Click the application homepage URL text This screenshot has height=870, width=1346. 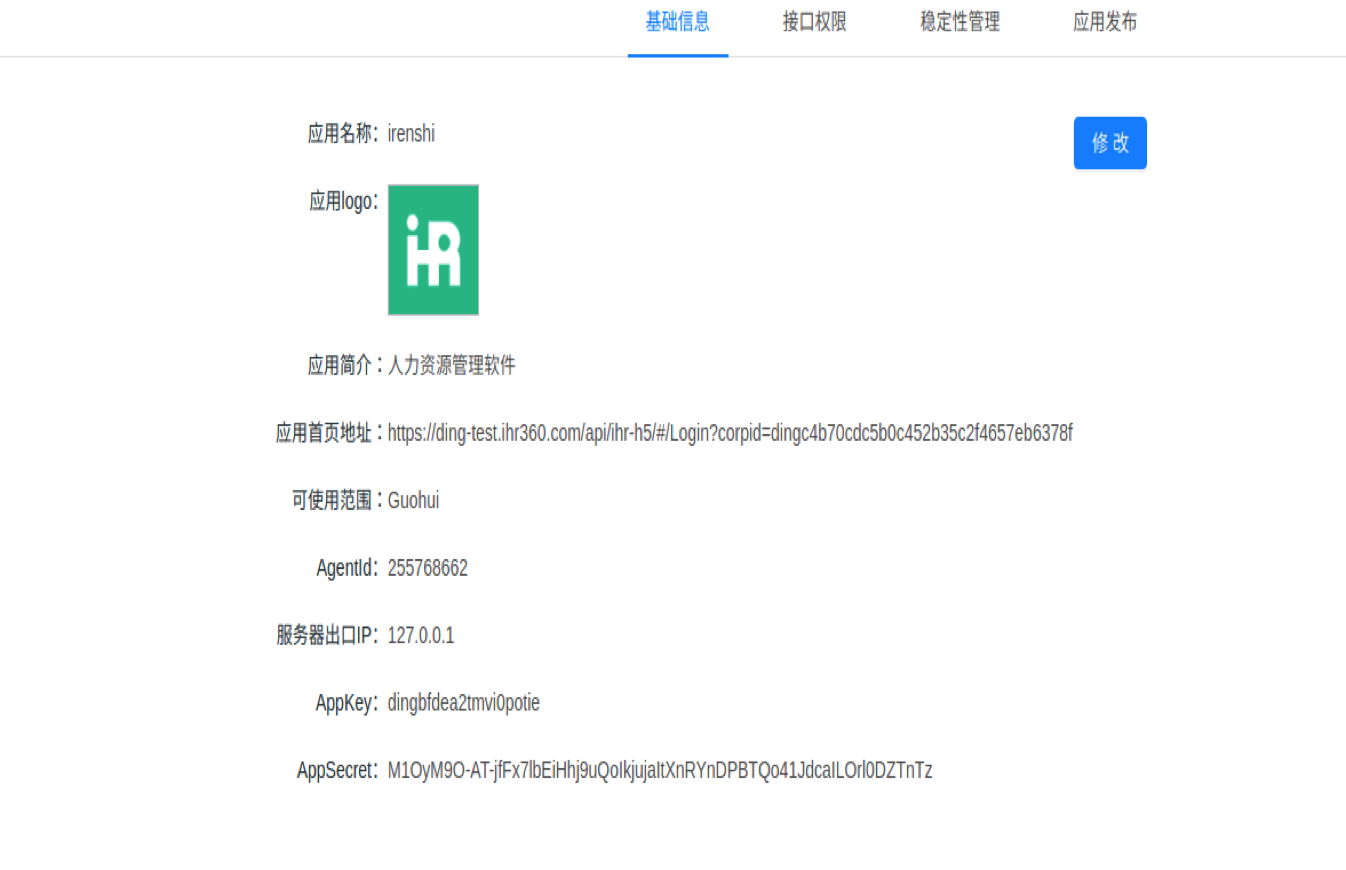(729, 433)
